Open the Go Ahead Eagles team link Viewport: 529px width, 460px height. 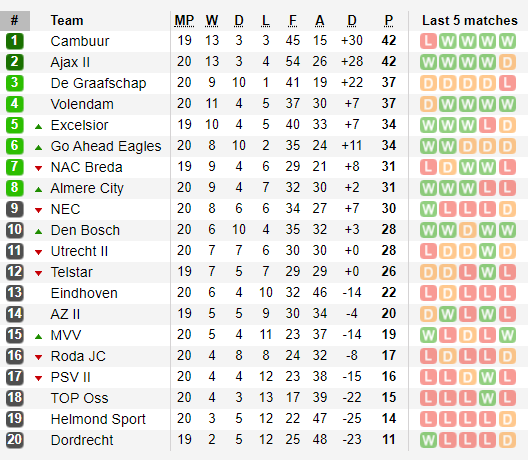point(106,146)
